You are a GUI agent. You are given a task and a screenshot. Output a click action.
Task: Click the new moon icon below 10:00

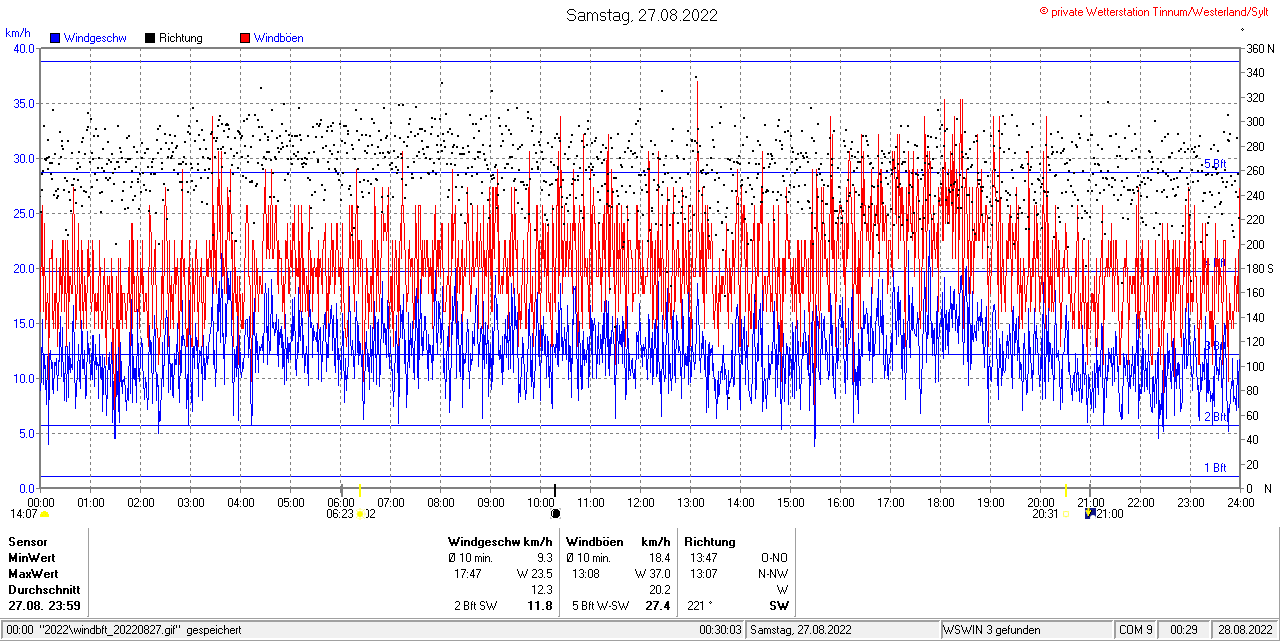coord(556,513)
